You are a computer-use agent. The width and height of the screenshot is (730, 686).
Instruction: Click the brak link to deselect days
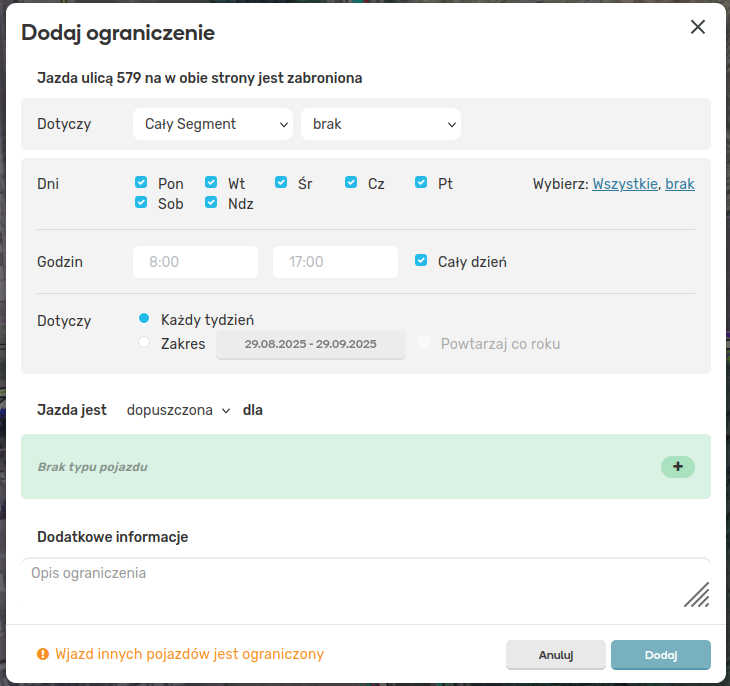point(679,184)
